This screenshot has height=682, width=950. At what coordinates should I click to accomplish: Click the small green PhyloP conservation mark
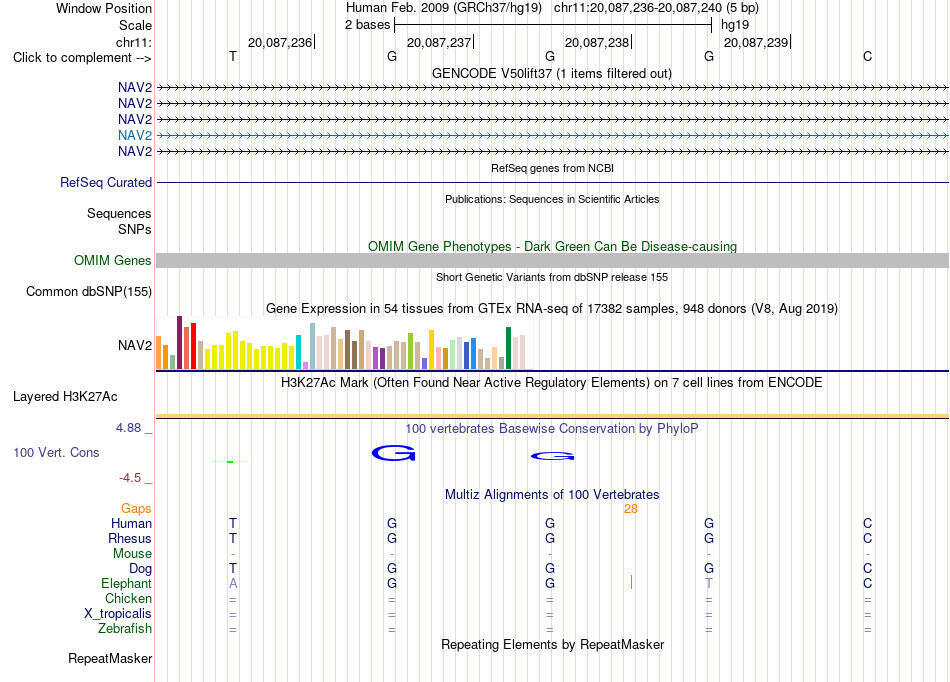pyautogui.click(x=230, y=462)
